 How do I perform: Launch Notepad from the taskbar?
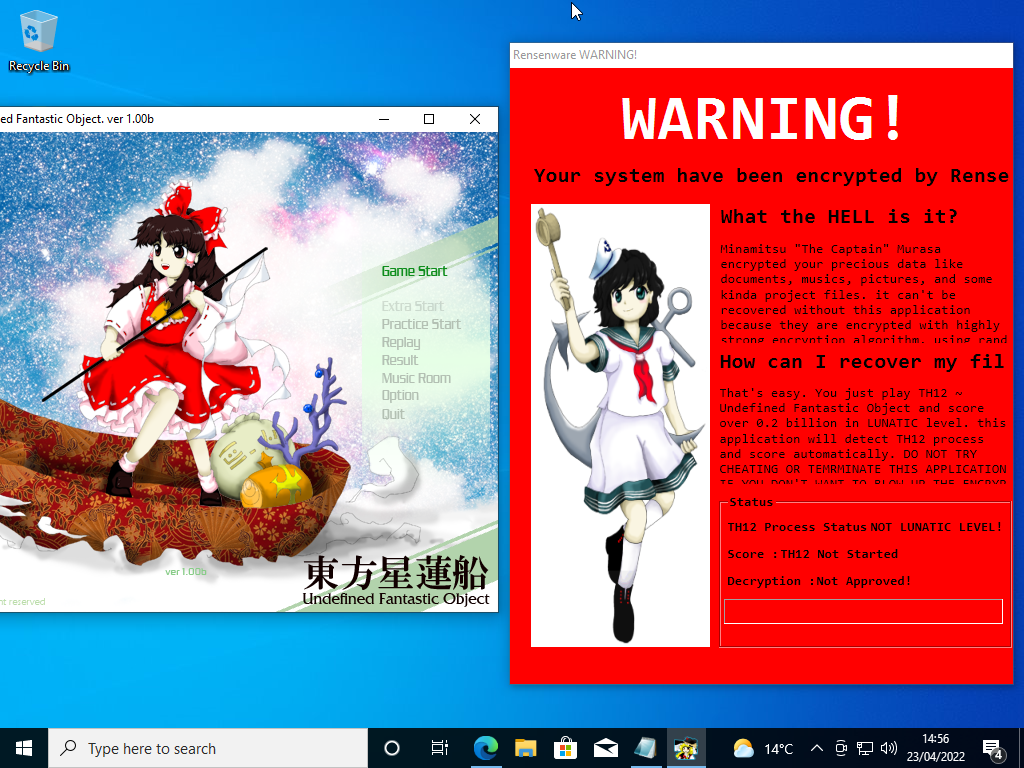[645, 747]
